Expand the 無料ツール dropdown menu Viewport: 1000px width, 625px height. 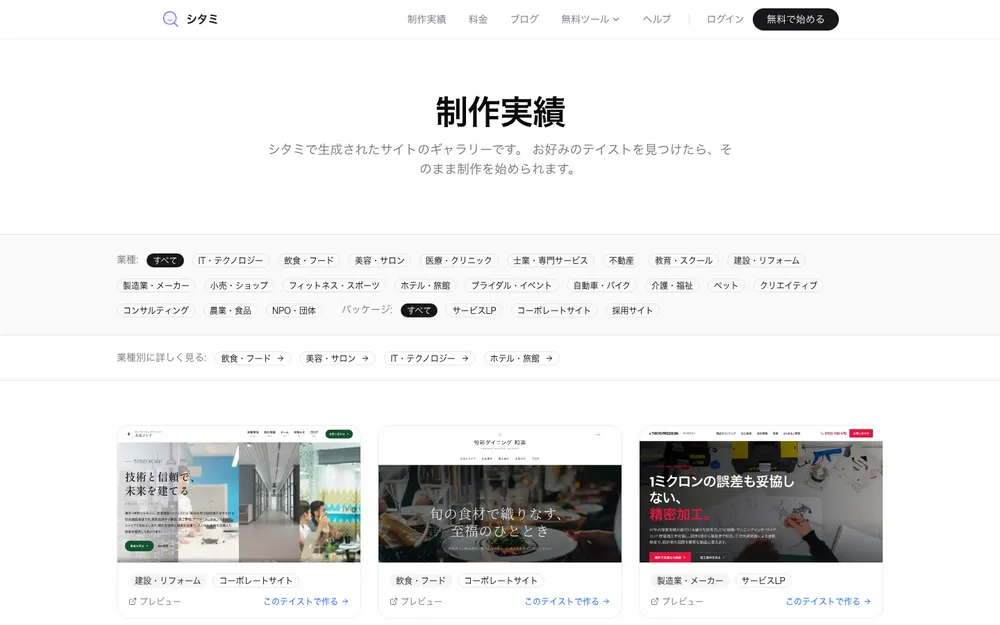pos(590,19)
